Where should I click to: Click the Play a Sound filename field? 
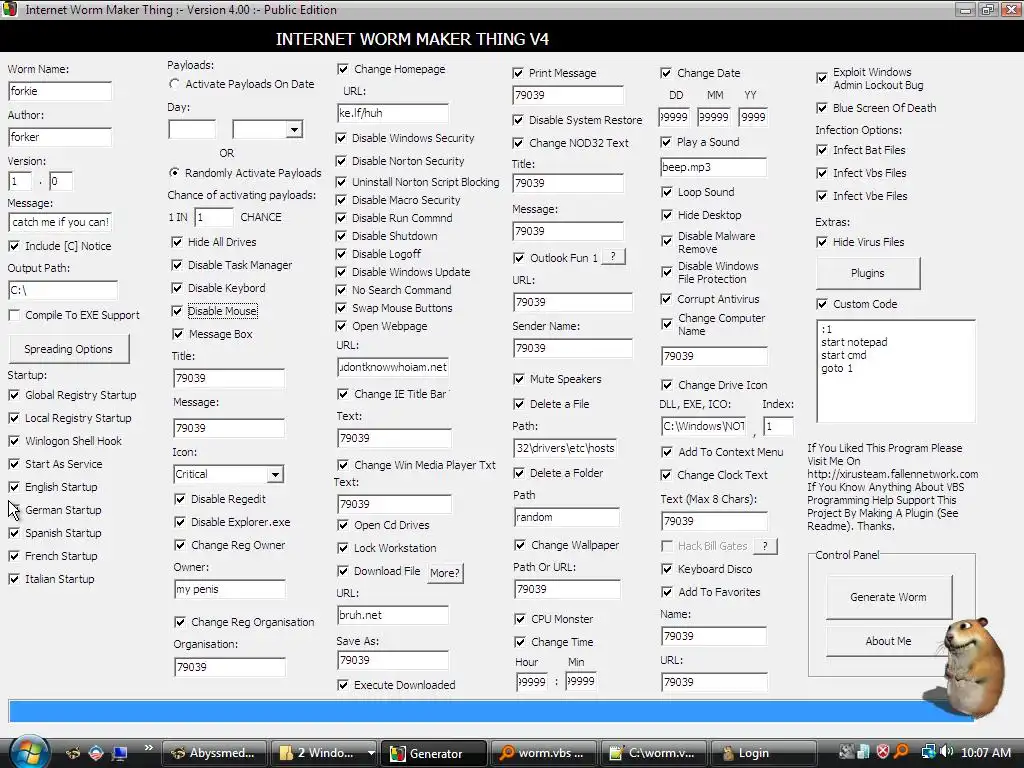[x=713, y=167]
